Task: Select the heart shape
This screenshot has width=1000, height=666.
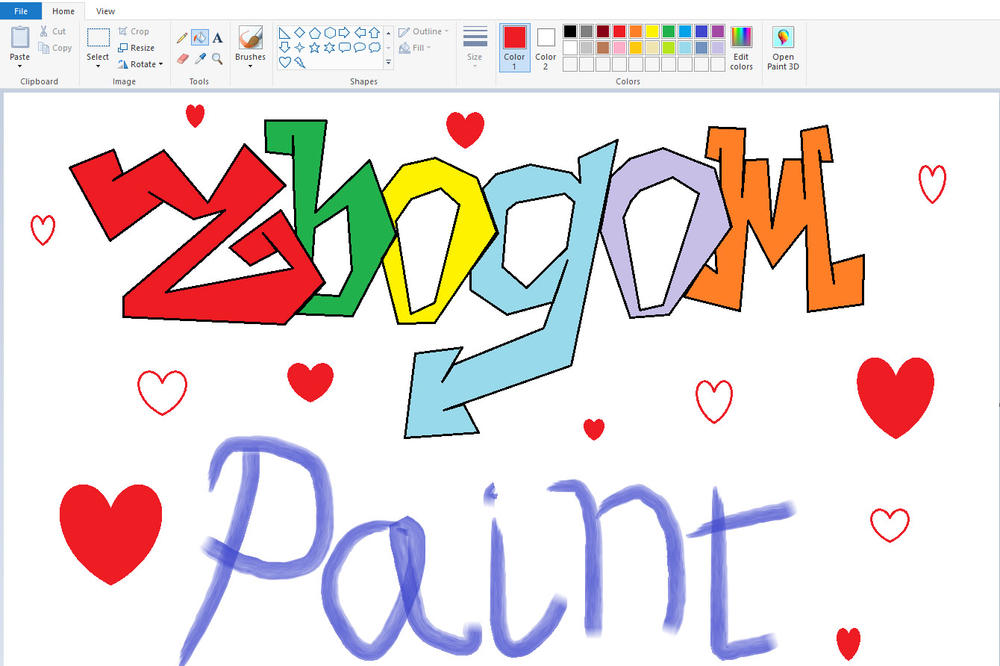Action: 284,62
